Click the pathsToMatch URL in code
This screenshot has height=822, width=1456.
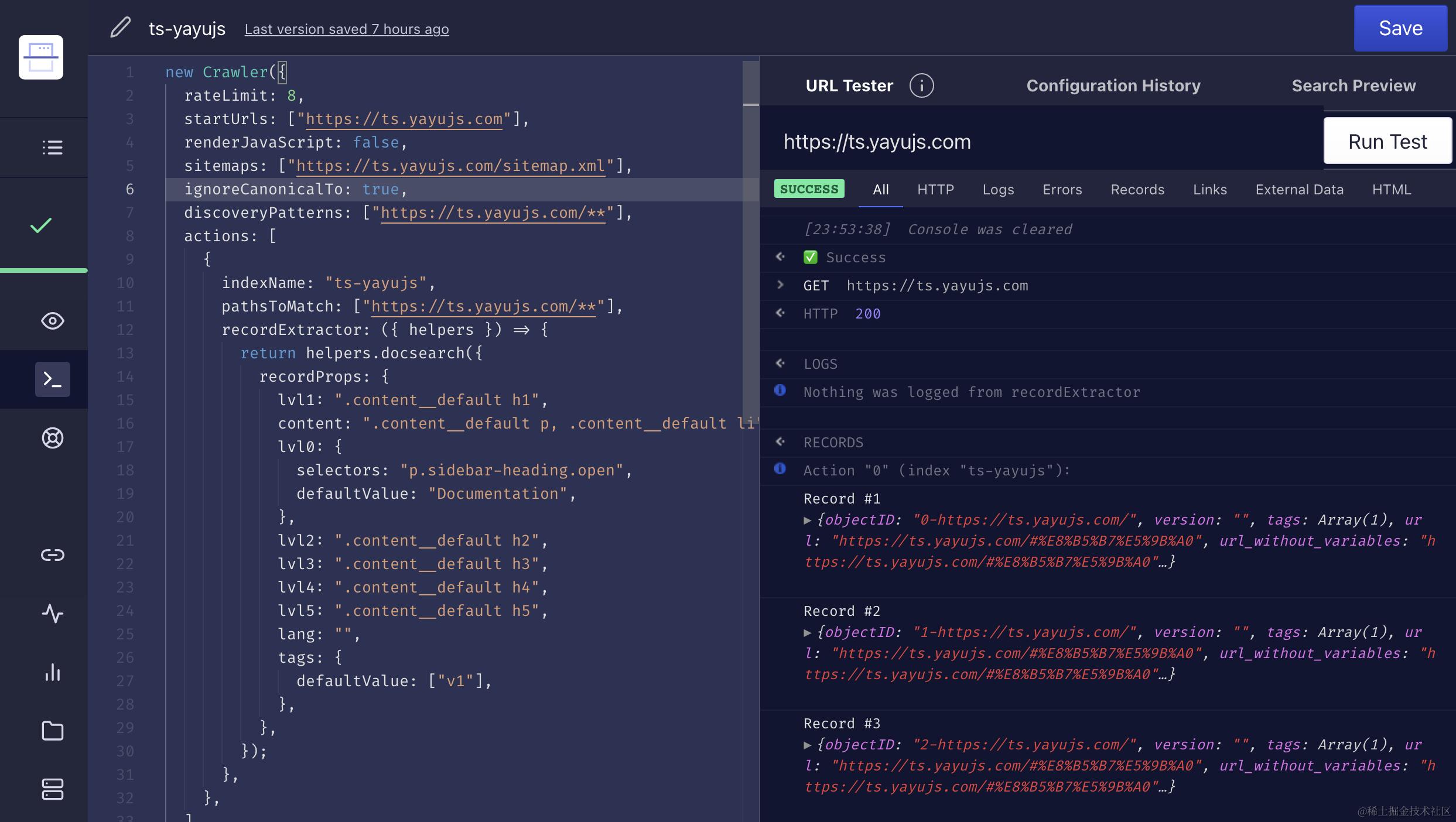coord(484,306)
